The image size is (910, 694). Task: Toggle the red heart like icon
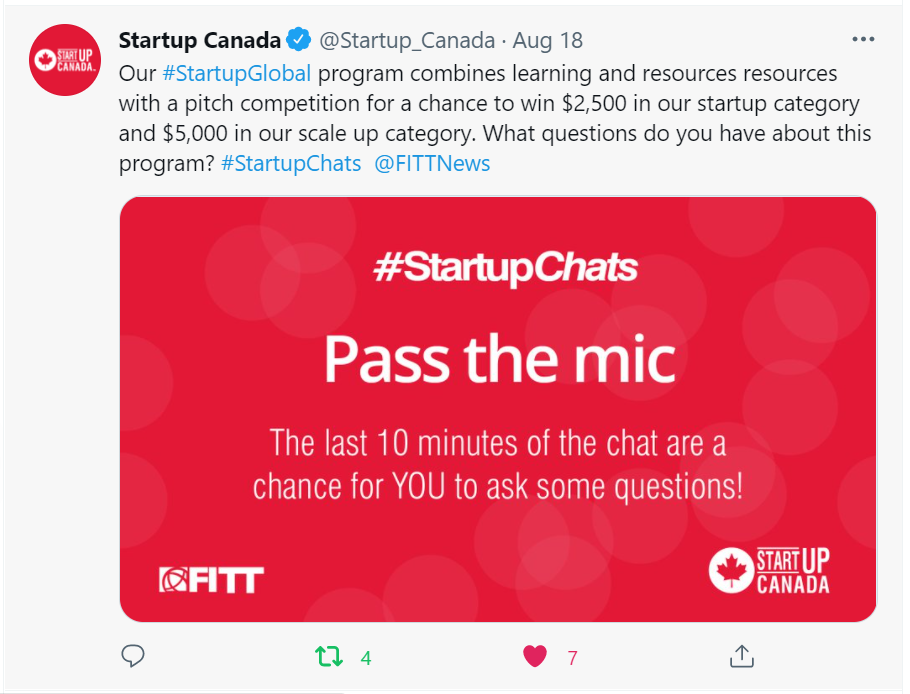click(535, 657)
